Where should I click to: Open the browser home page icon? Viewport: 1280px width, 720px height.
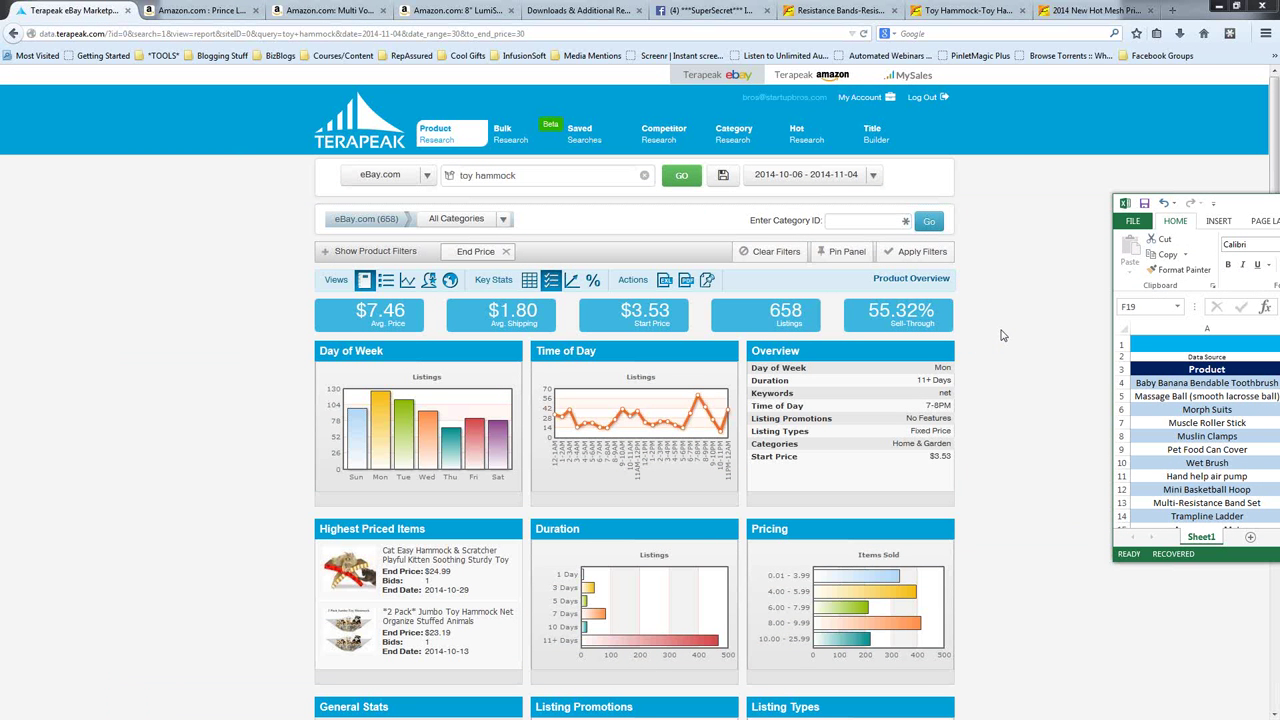click(x=1204, y=33)
